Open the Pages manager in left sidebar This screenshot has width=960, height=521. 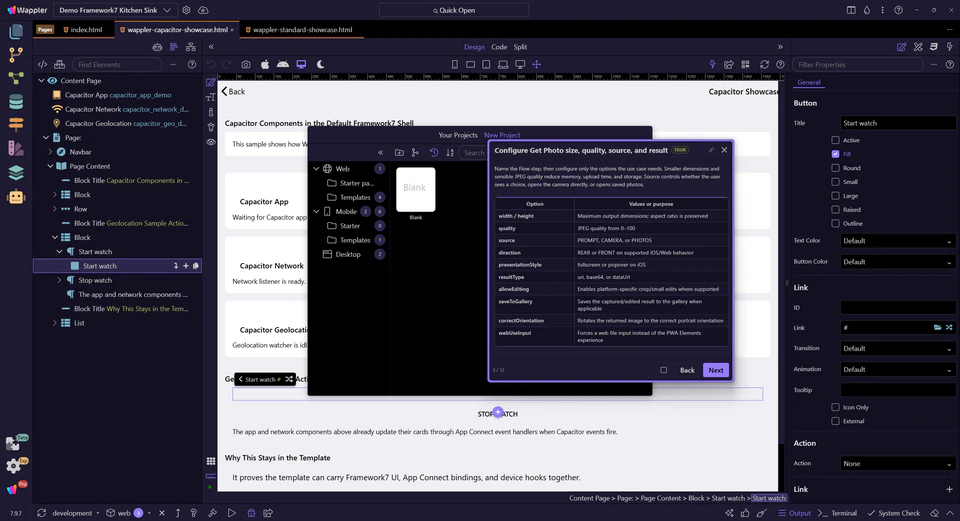pyautogui.click(x=16, y=31)
